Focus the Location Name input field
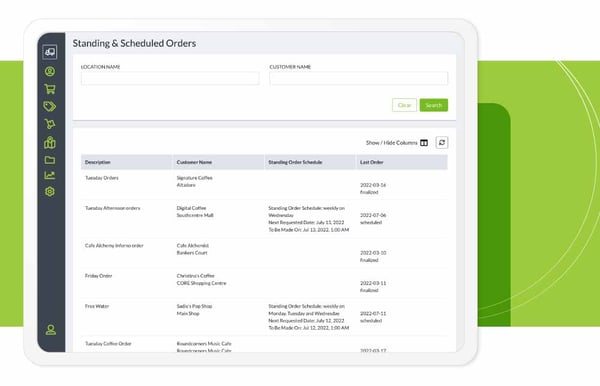This screenshot has width=600, height=386. (170, 78)
